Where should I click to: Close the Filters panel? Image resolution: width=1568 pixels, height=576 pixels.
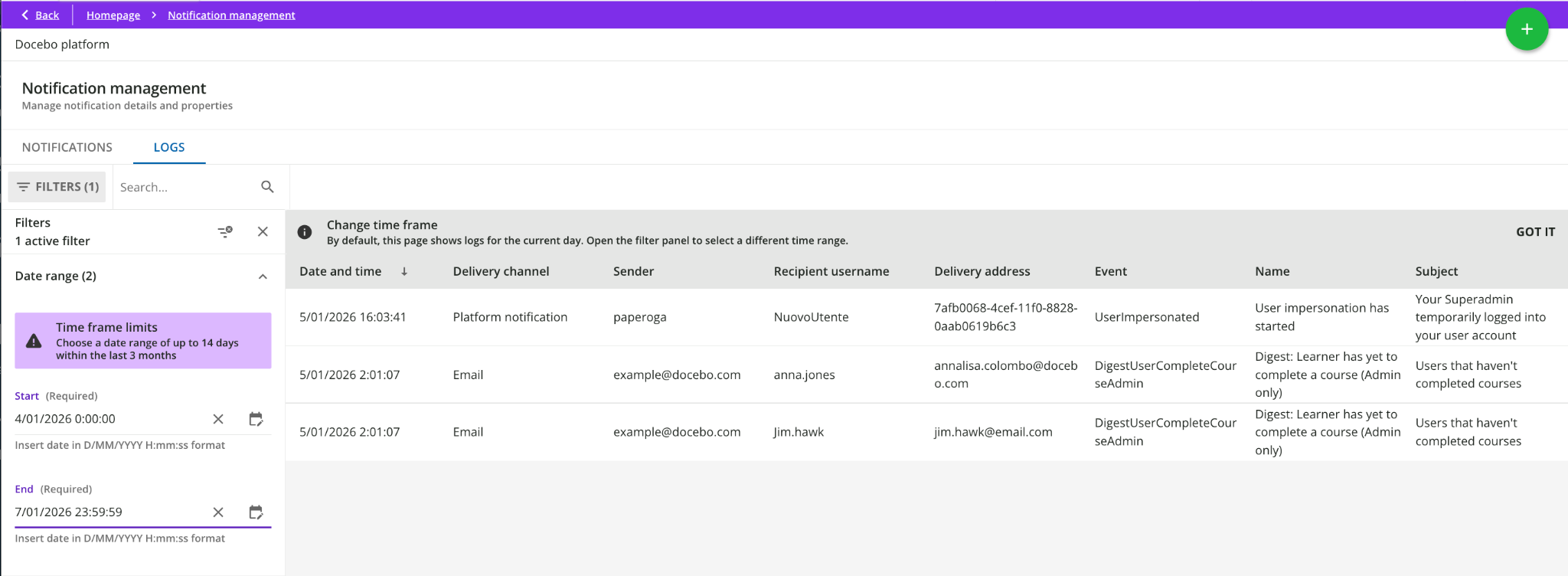[263, 231]
